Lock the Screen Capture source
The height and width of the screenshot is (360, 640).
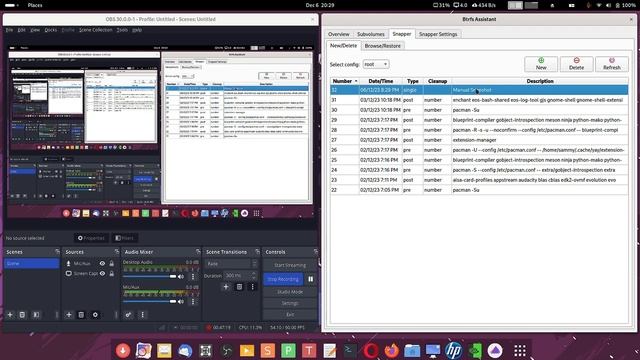pyautogui.click(x=111, y=273)
